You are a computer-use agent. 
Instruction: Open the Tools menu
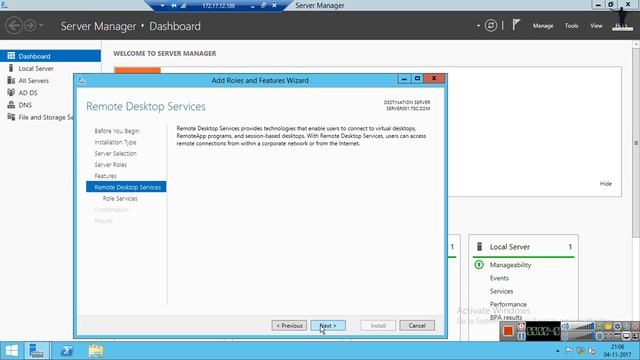tap(571, 26)
